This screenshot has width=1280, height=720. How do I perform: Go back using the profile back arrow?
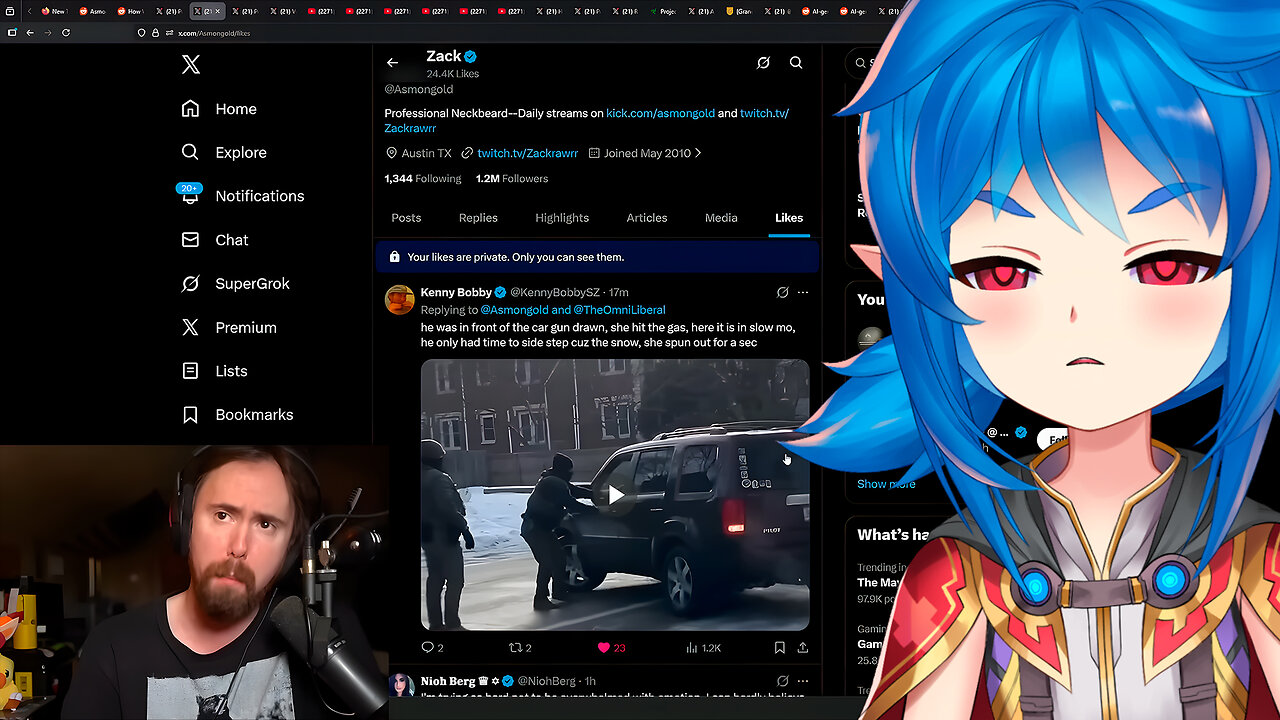tap(392, 63)
